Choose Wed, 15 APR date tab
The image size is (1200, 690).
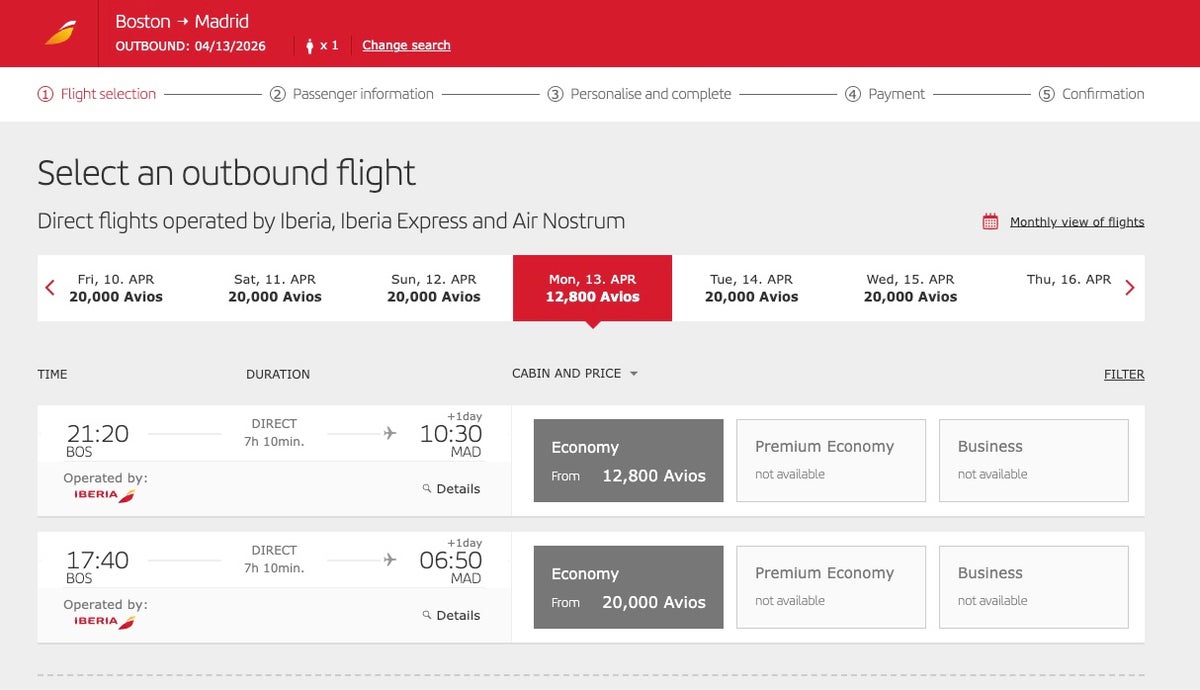click(910, 288)
